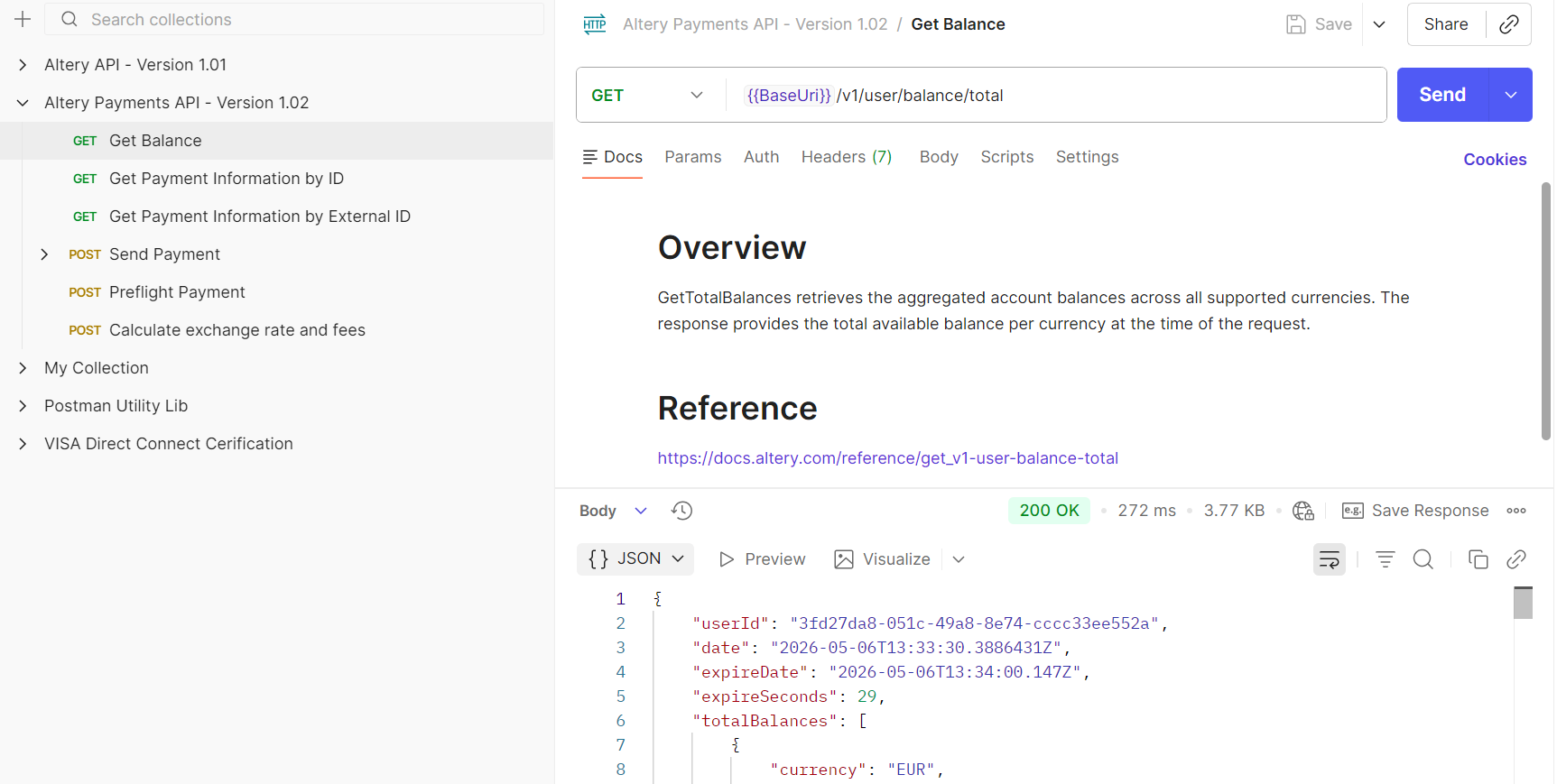Viewport: 1557px width, 784px height.
Task: Click the "expireSeconds" line in response
Action: (788, 696)
